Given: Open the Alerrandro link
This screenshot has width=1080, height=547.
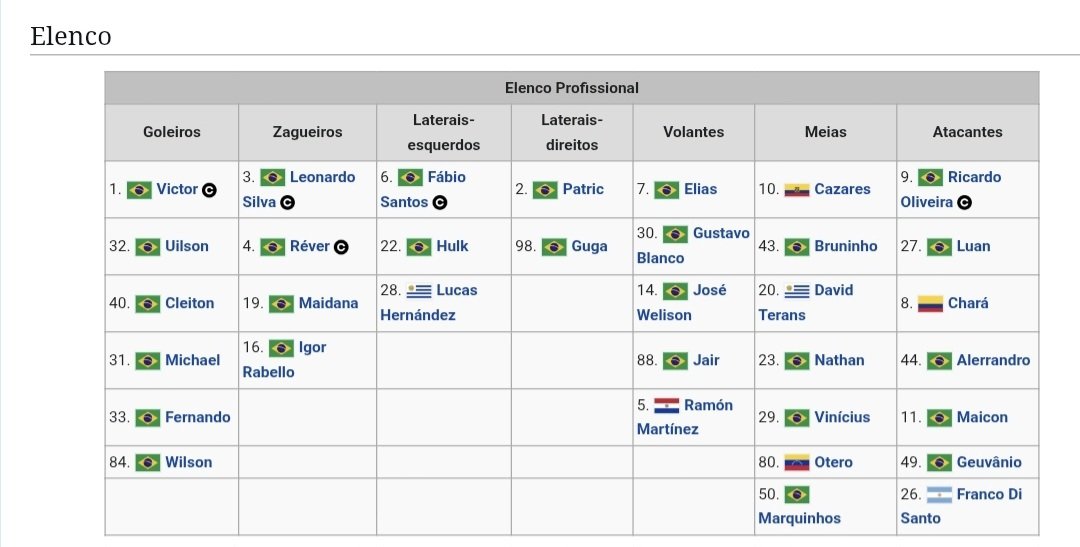Looking at the screenshot, I should pos(993,360).
